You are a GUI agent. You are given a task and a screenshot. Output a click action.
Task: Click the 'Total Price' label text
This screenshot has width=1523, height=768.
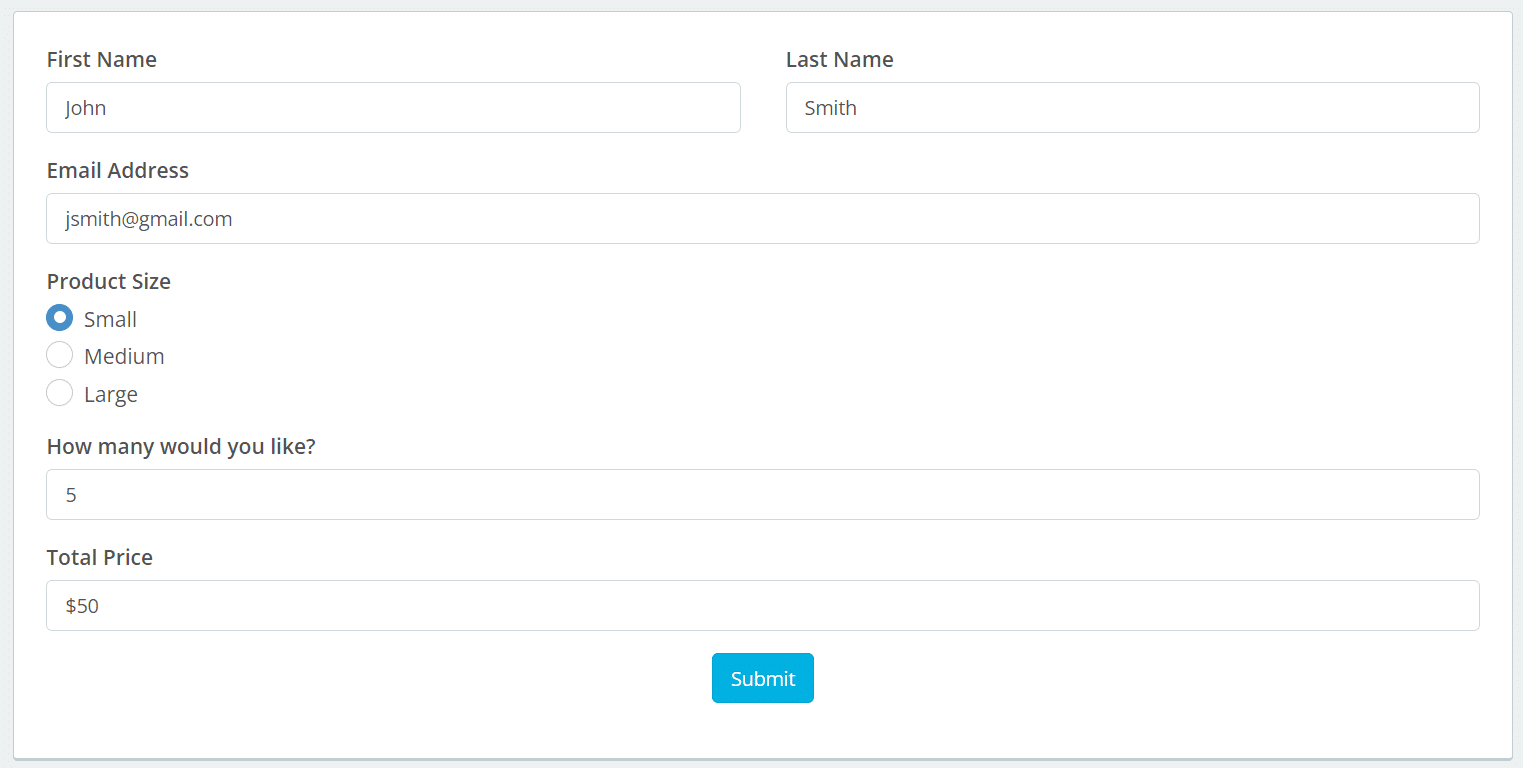[100, 557]
